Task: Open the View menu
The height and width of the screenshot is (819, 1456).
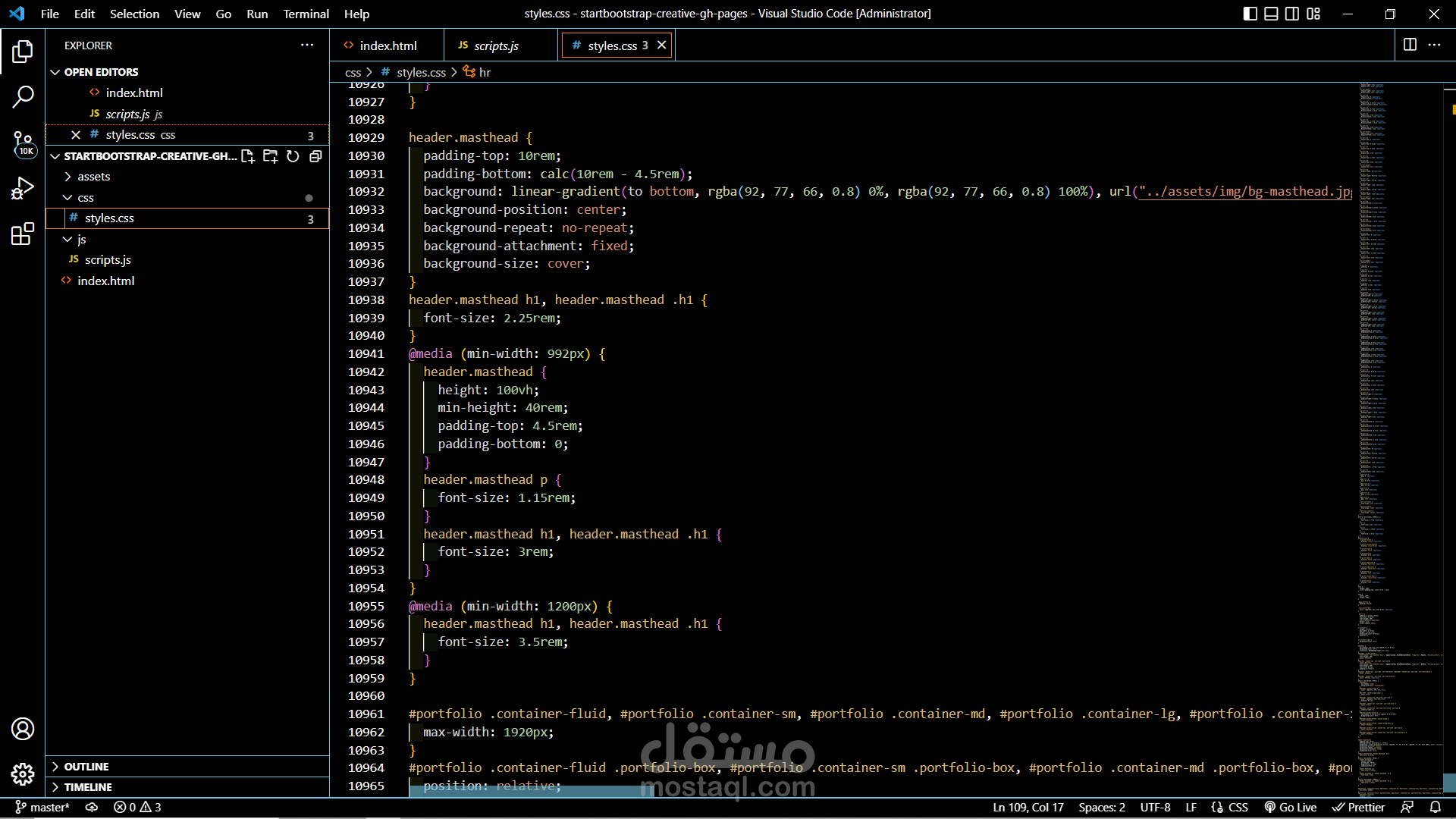Action: point(187,14)
